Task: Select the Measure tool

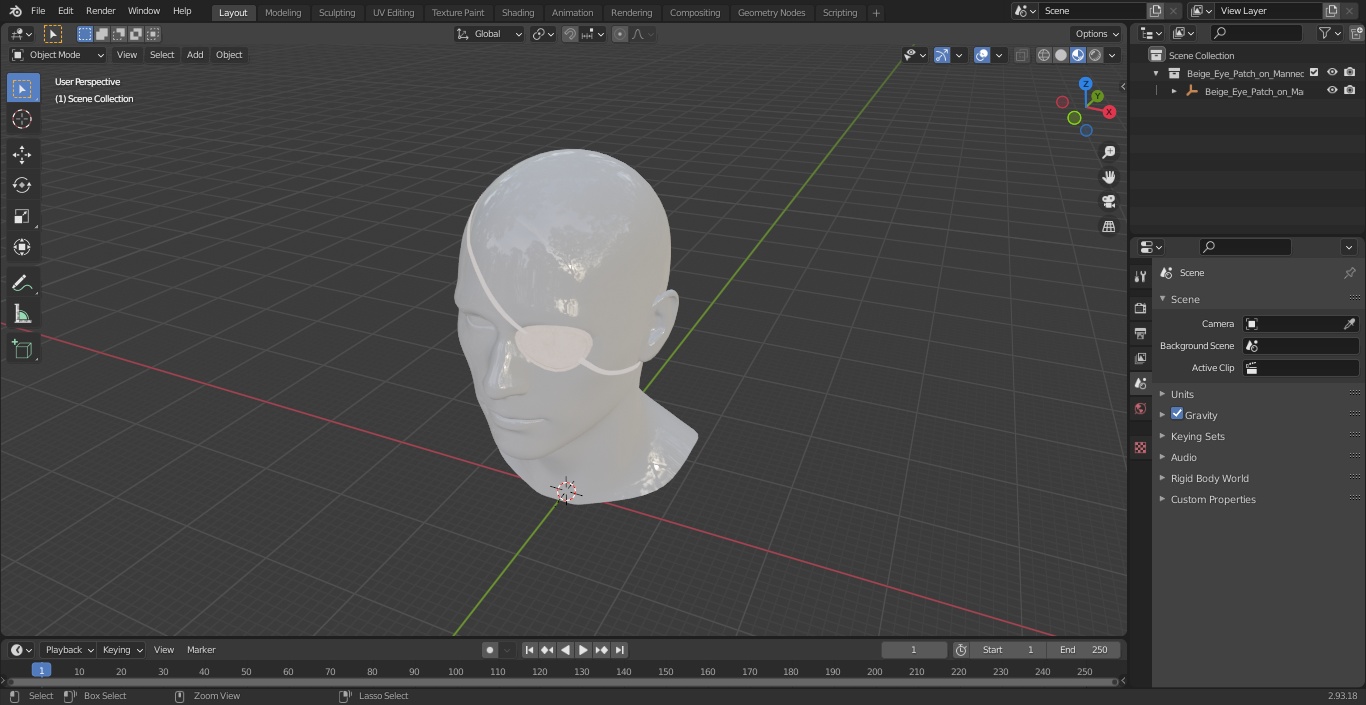Action: (22, 314)
